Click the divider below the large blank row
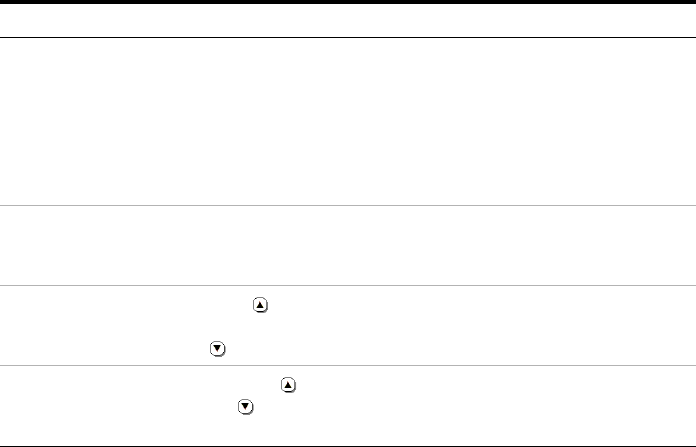 click(348, 206)
